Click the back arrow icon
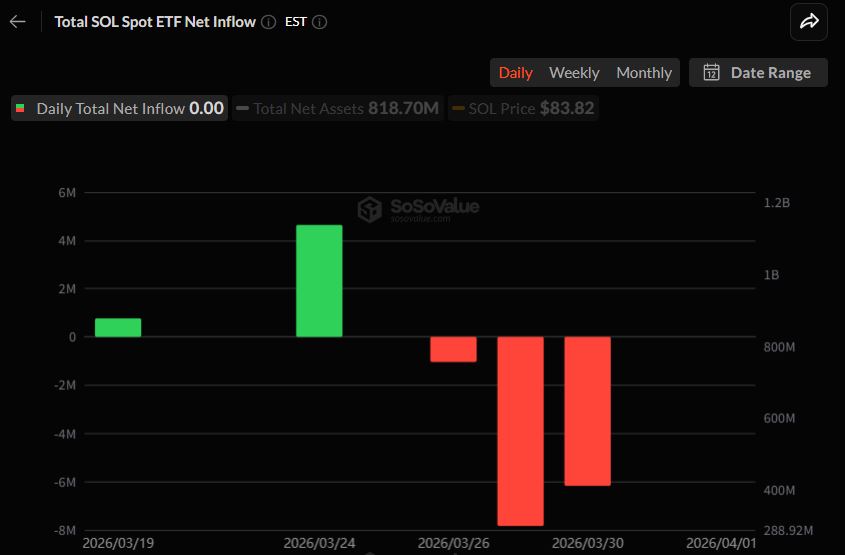The height and width of the screenshot is (555, 845). pyautogui.click(x=18, y=22)
